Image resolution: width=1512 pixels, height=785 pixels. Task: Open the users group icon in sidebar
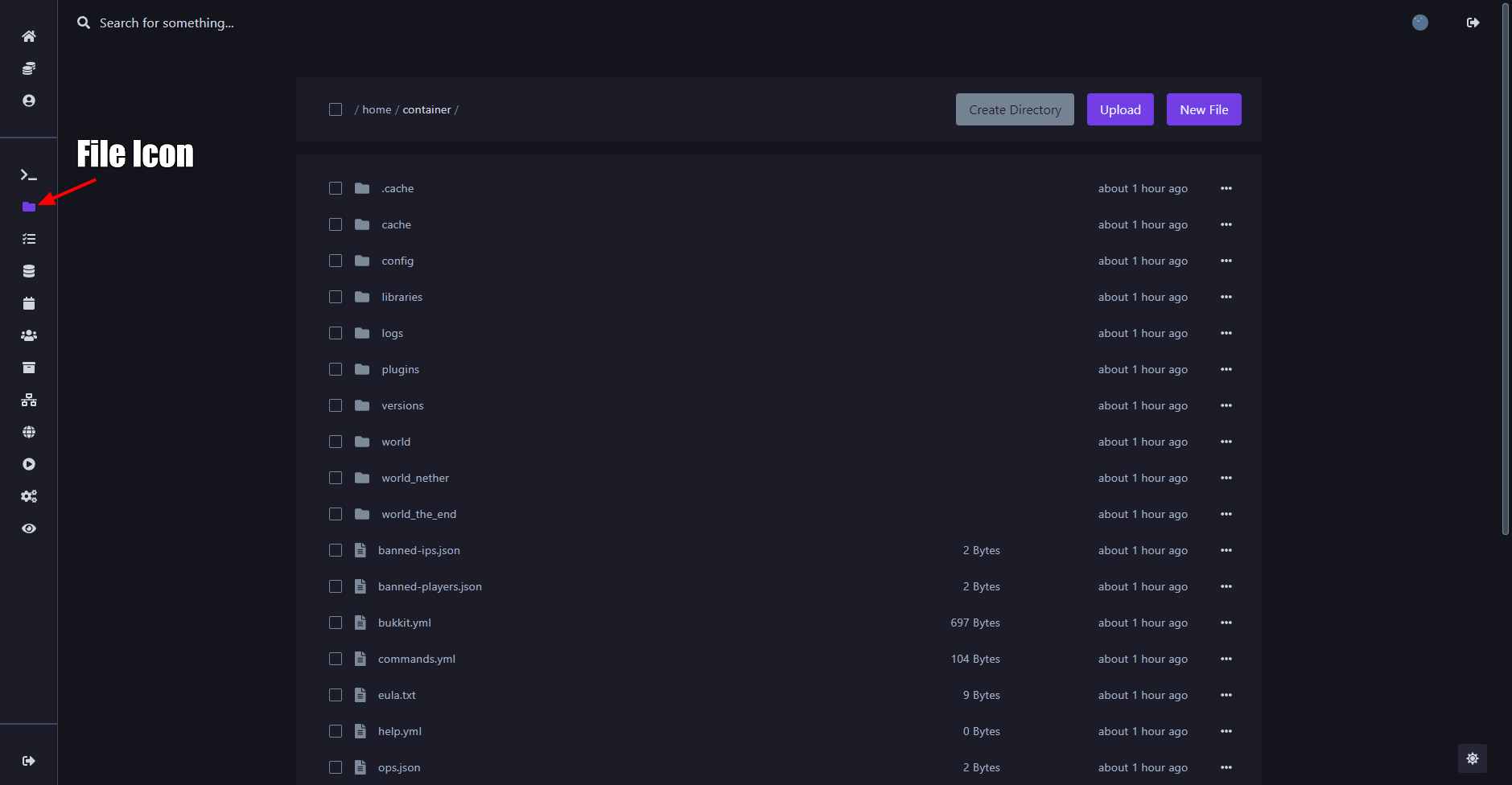(x=29, y=335)
